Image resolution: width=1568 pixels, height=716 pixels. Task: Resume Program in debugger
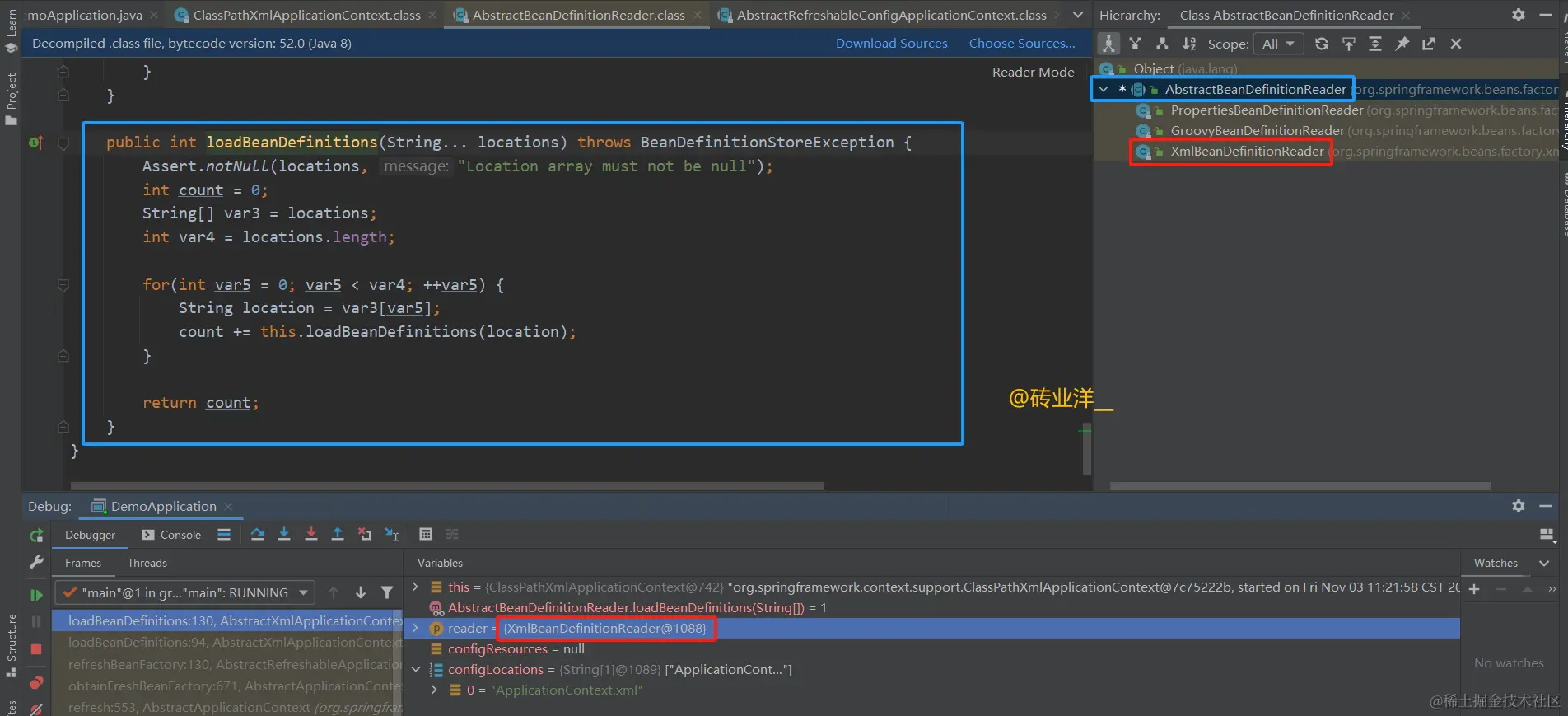(x=36, y=594)
